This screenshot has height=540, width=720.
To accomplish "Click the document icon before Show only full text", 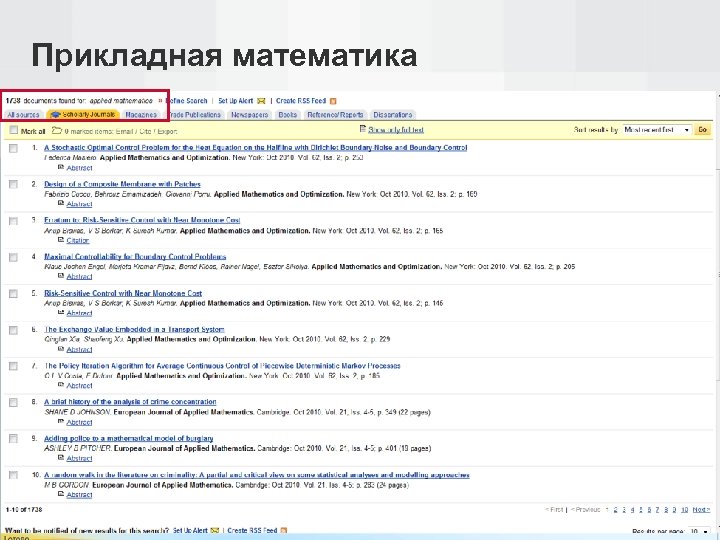I will 363,129.
